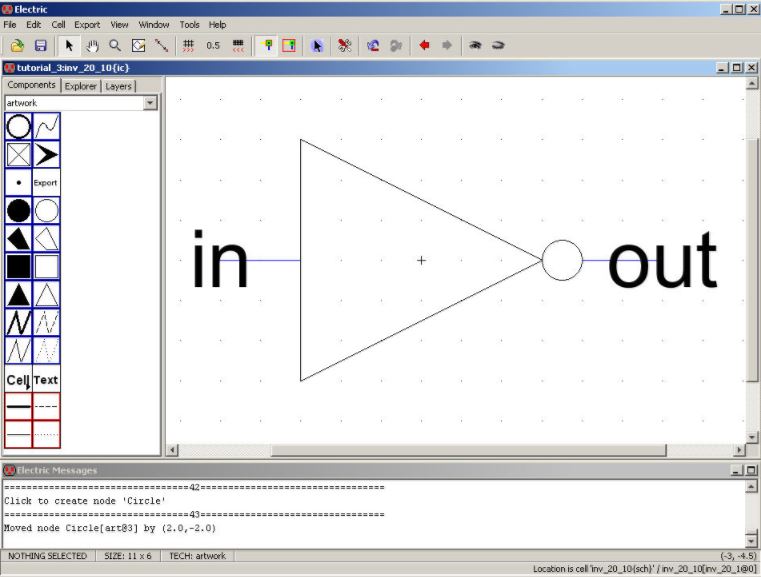Switch to the Explorer tab

coord(81,86)
